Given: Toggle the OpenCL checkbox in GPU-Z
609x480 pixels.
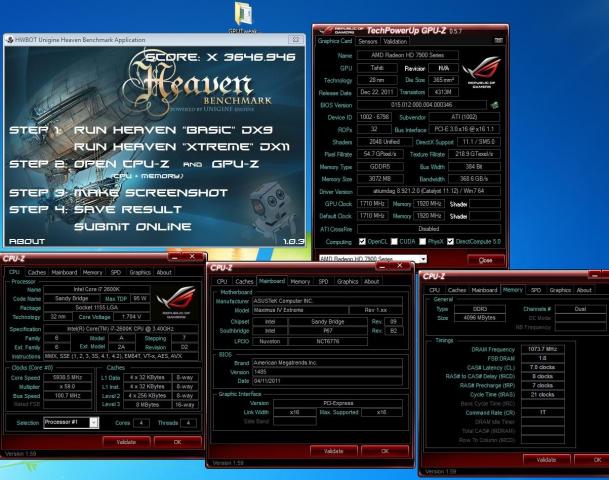Looking at the screenshot, I should [x=362, y=242].
